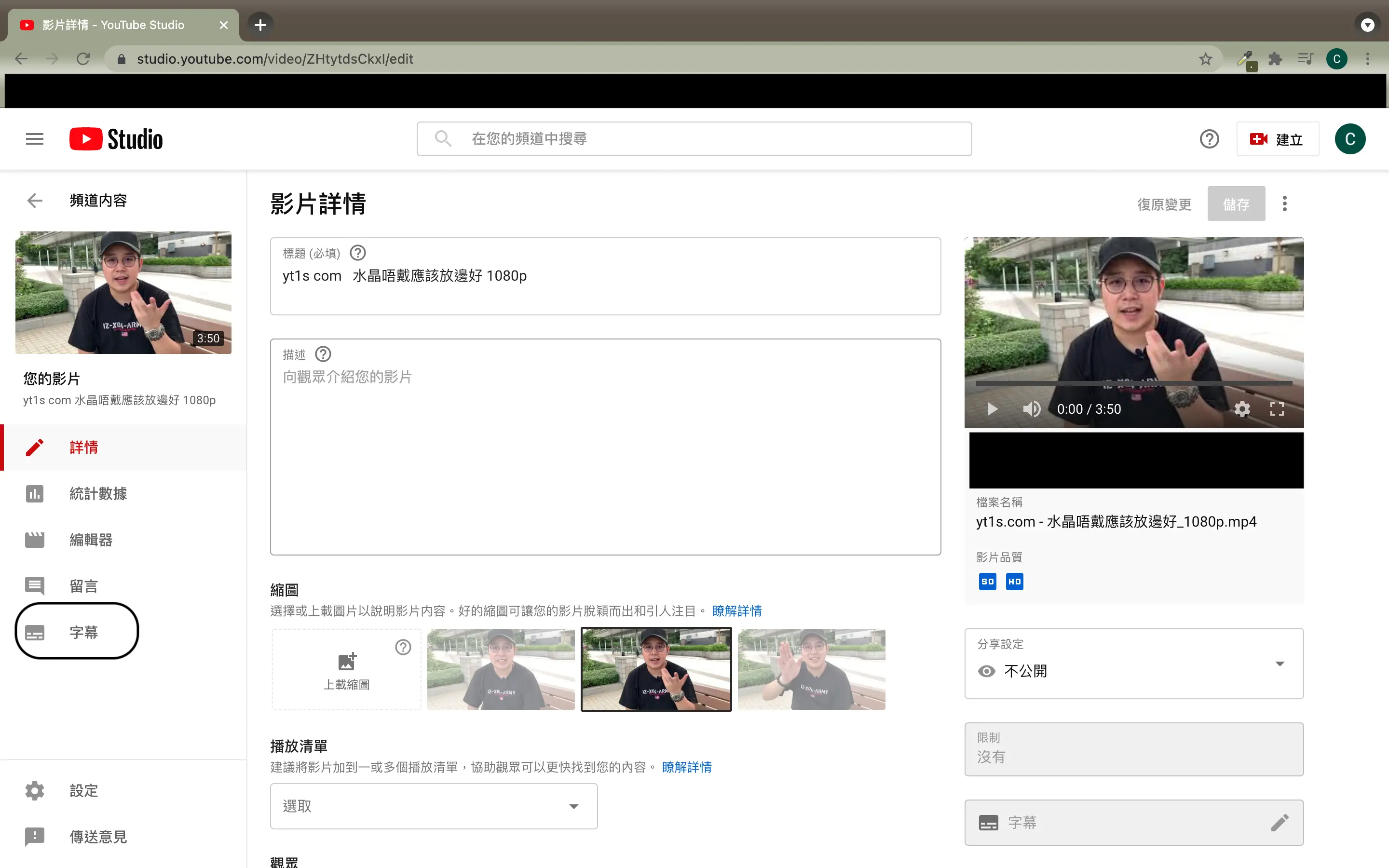Click the description field help icon
This screenshot has width=1389, height=868.
point(323,354)
